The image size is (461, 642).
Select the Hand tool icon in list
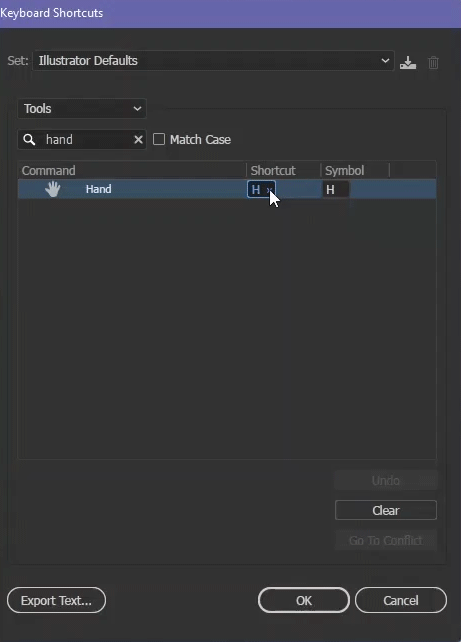[53, 189]
